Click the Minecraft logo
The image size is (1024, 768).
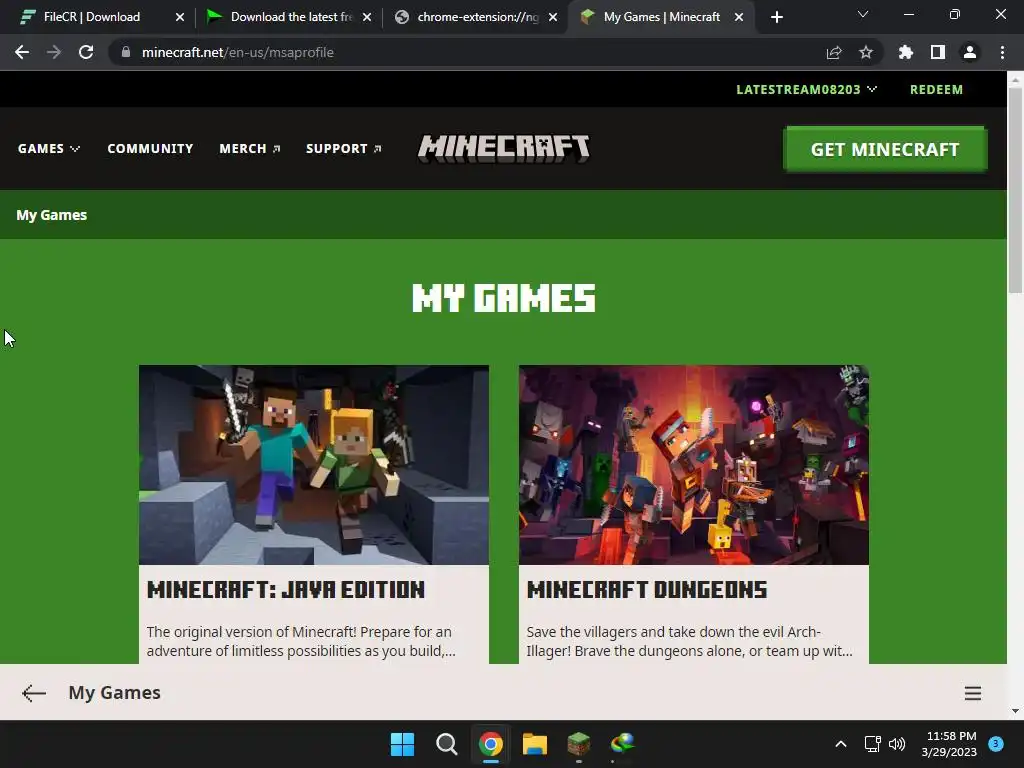coord(504,148)
